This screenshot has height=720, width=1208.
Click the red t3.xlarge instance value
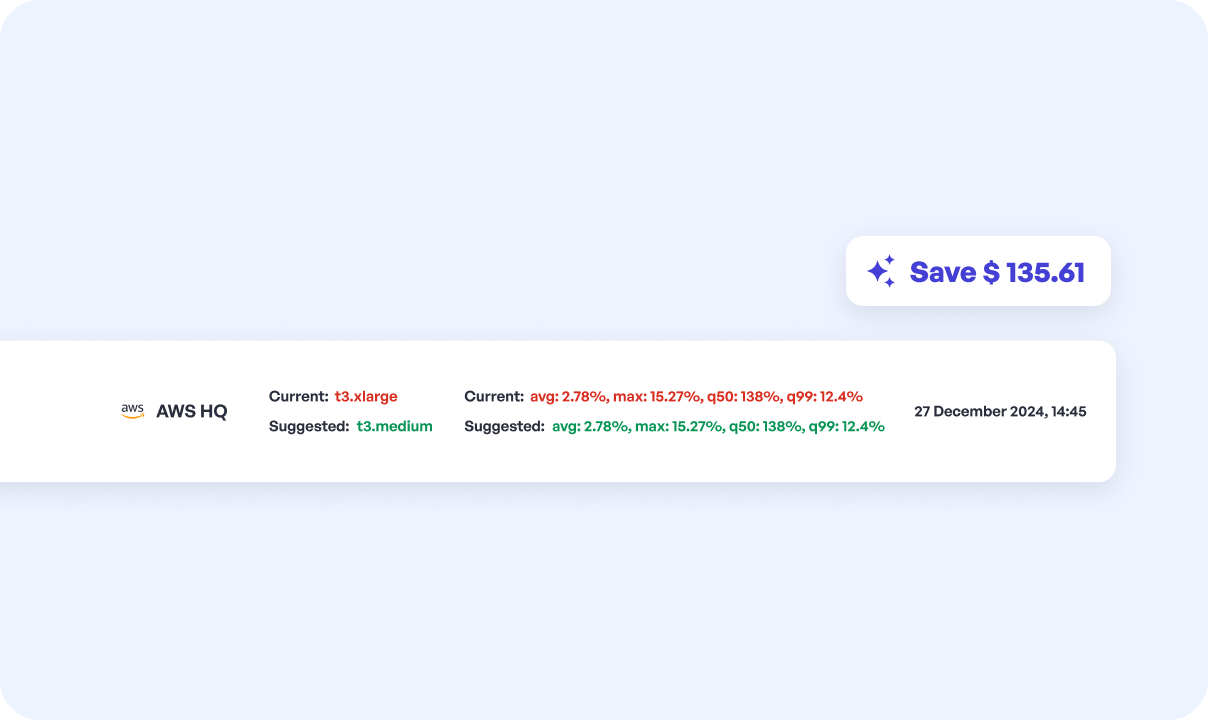(366, 396)
